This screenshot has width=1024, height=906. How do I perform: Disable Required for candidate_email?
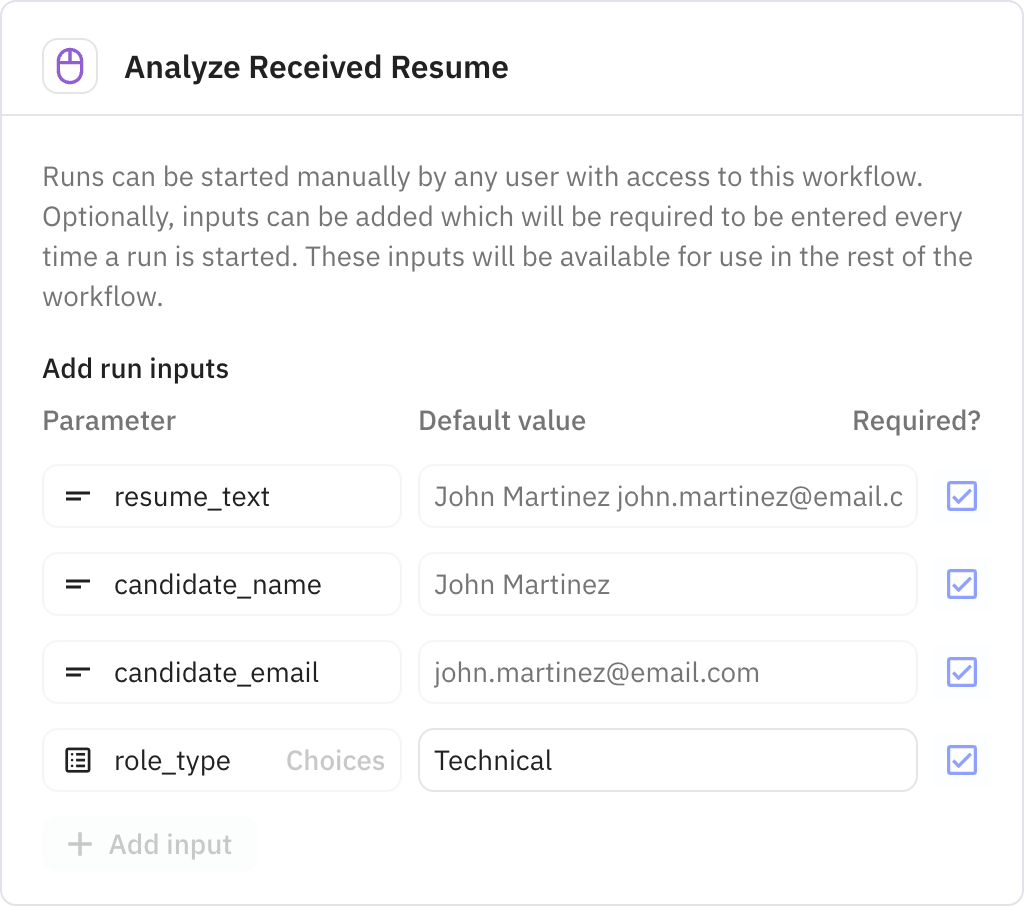click(x=961, y=672)
